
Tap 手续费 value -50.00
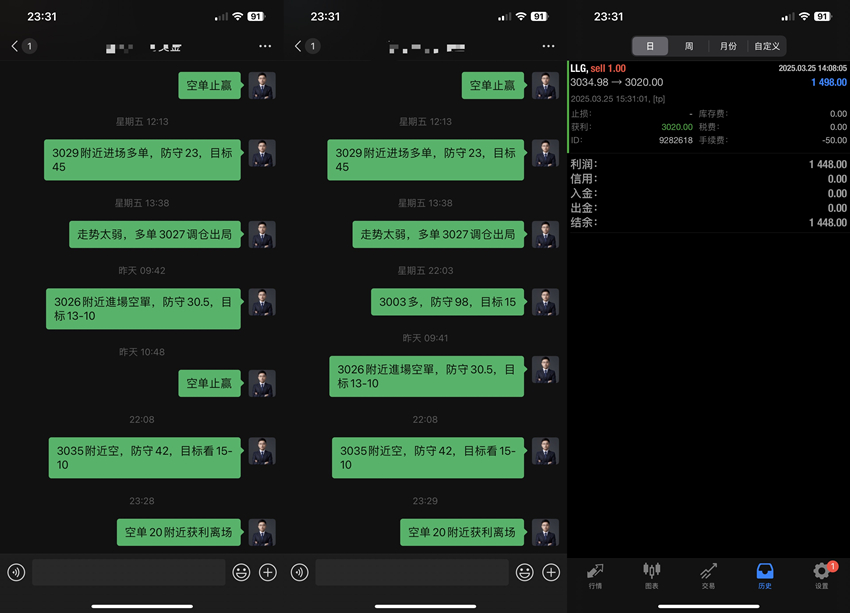click(834, 140)
